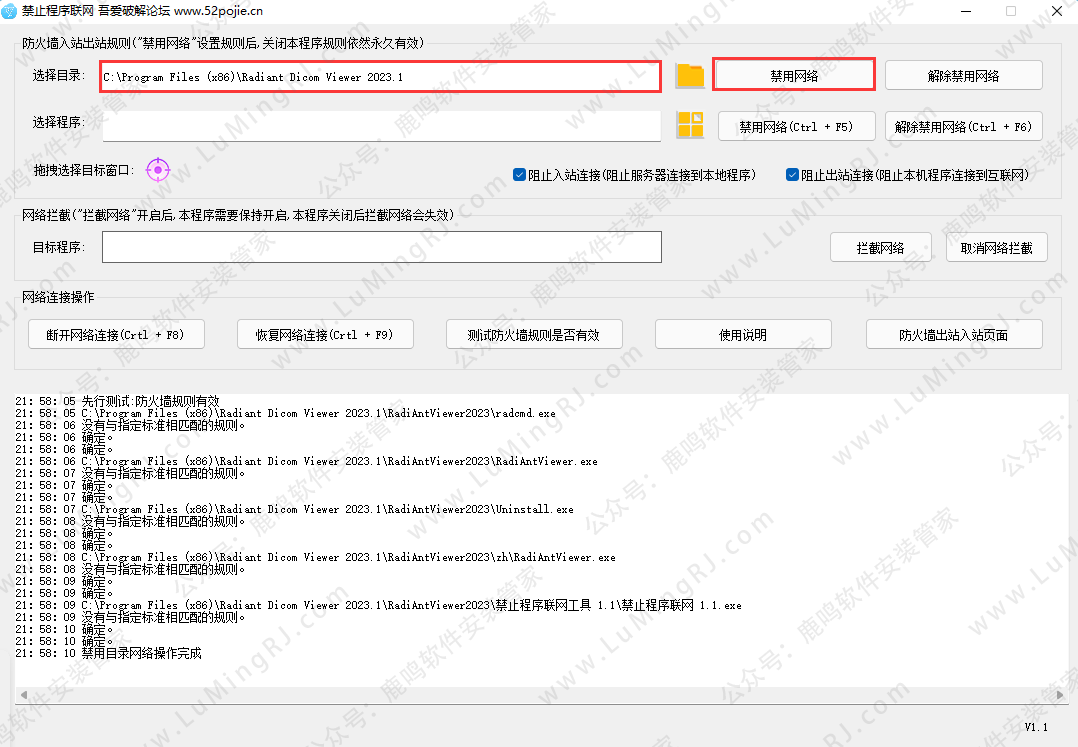Click the app icon in the title bar
Screen dimensions: 1078x747
pos(11,11)
